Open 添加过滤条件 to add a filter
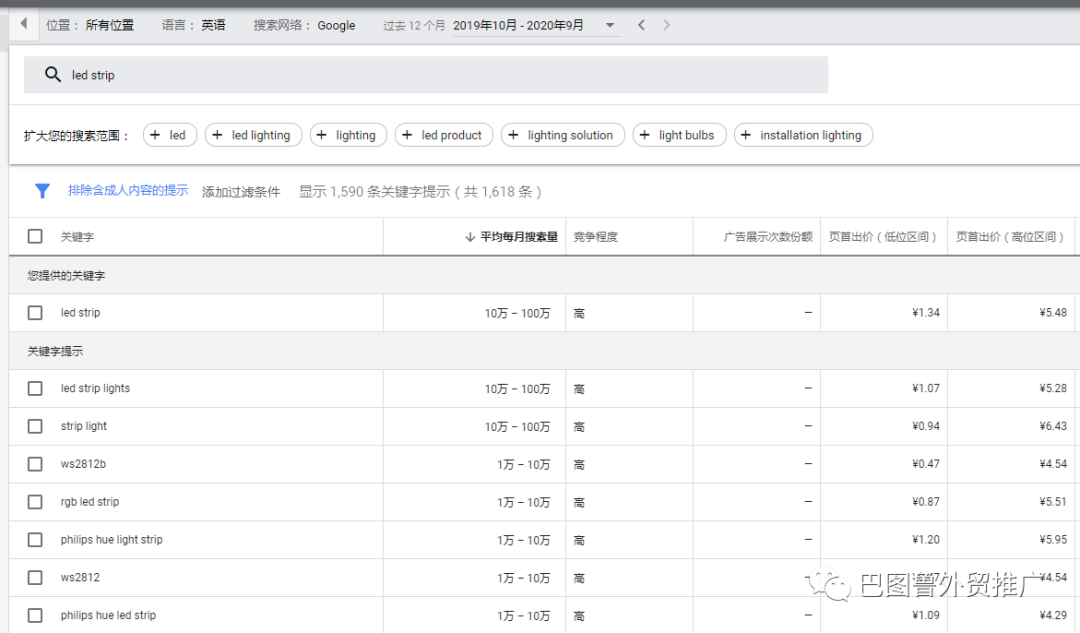 (x=241, y=191)
